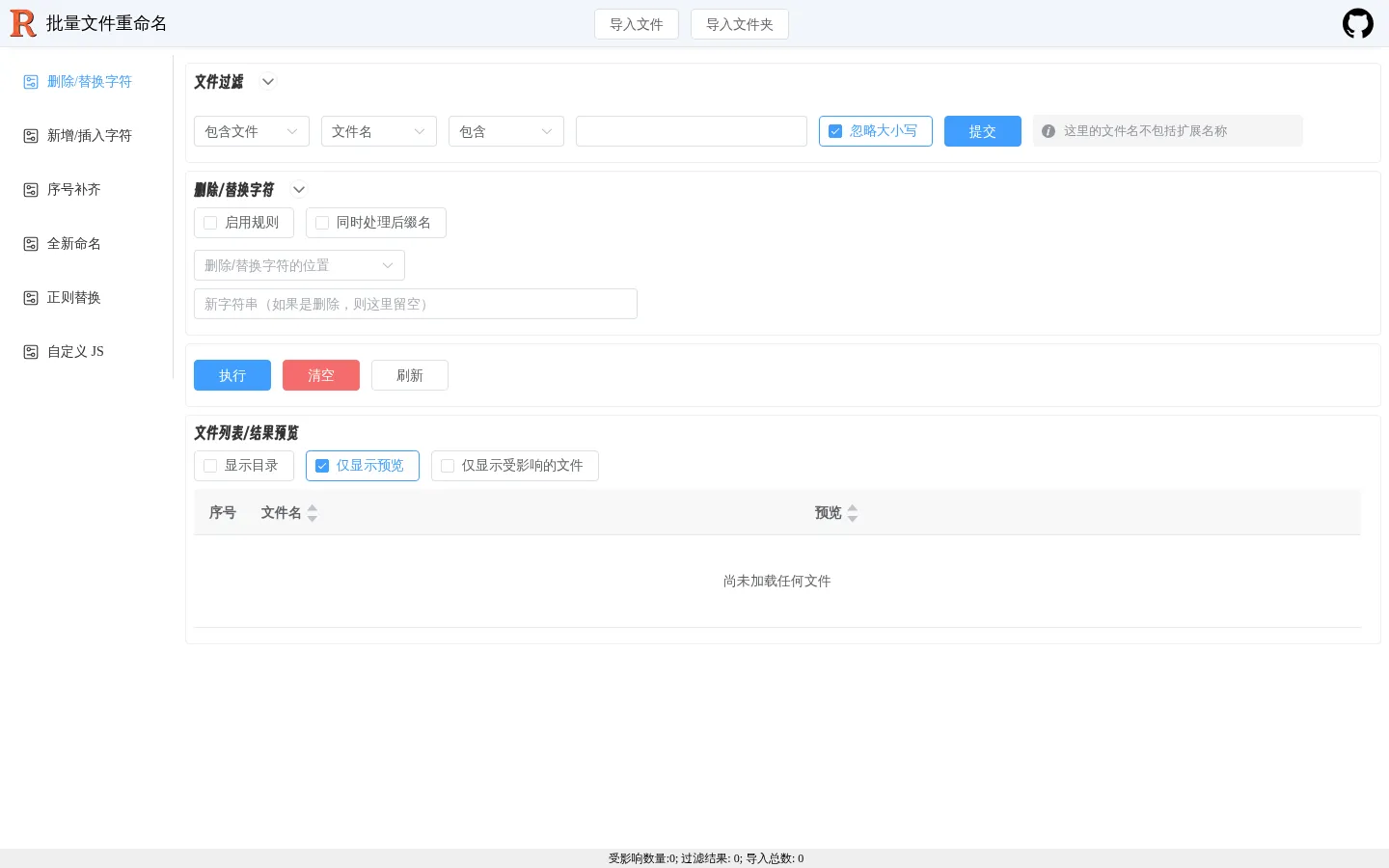Click the 全新命名 sidebar icon

click(x=31, y=244)
